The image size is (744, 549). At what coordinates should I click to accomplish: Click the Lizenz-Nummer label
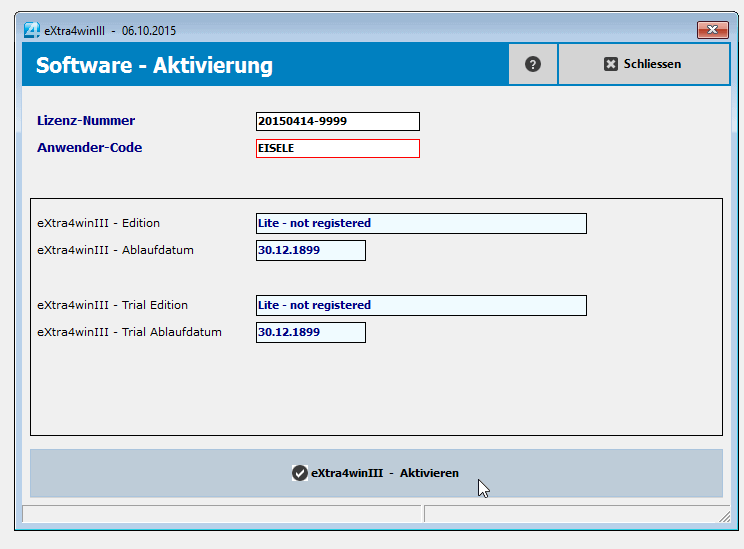tap(86, 121)
